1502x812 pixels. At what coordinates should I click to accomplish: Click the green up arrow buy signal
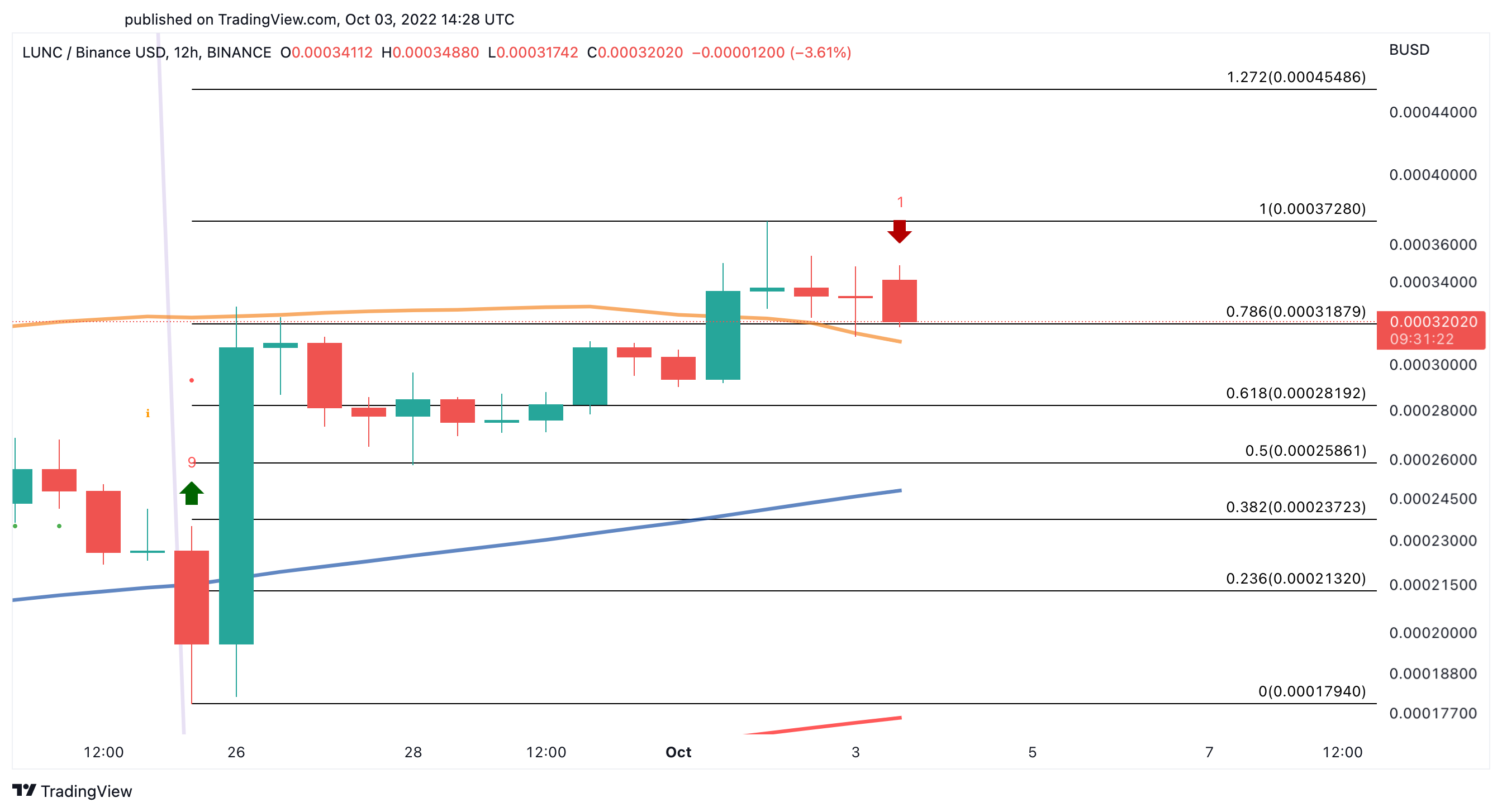point(191,493)
